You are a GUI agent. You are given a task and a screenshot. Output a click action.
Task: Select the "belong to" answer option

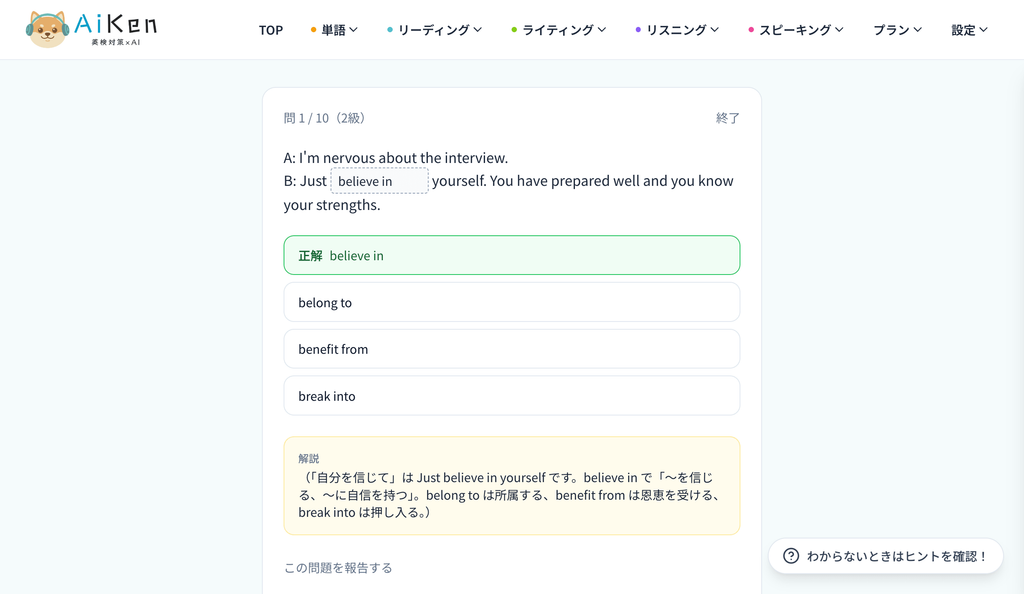[511, 302]
